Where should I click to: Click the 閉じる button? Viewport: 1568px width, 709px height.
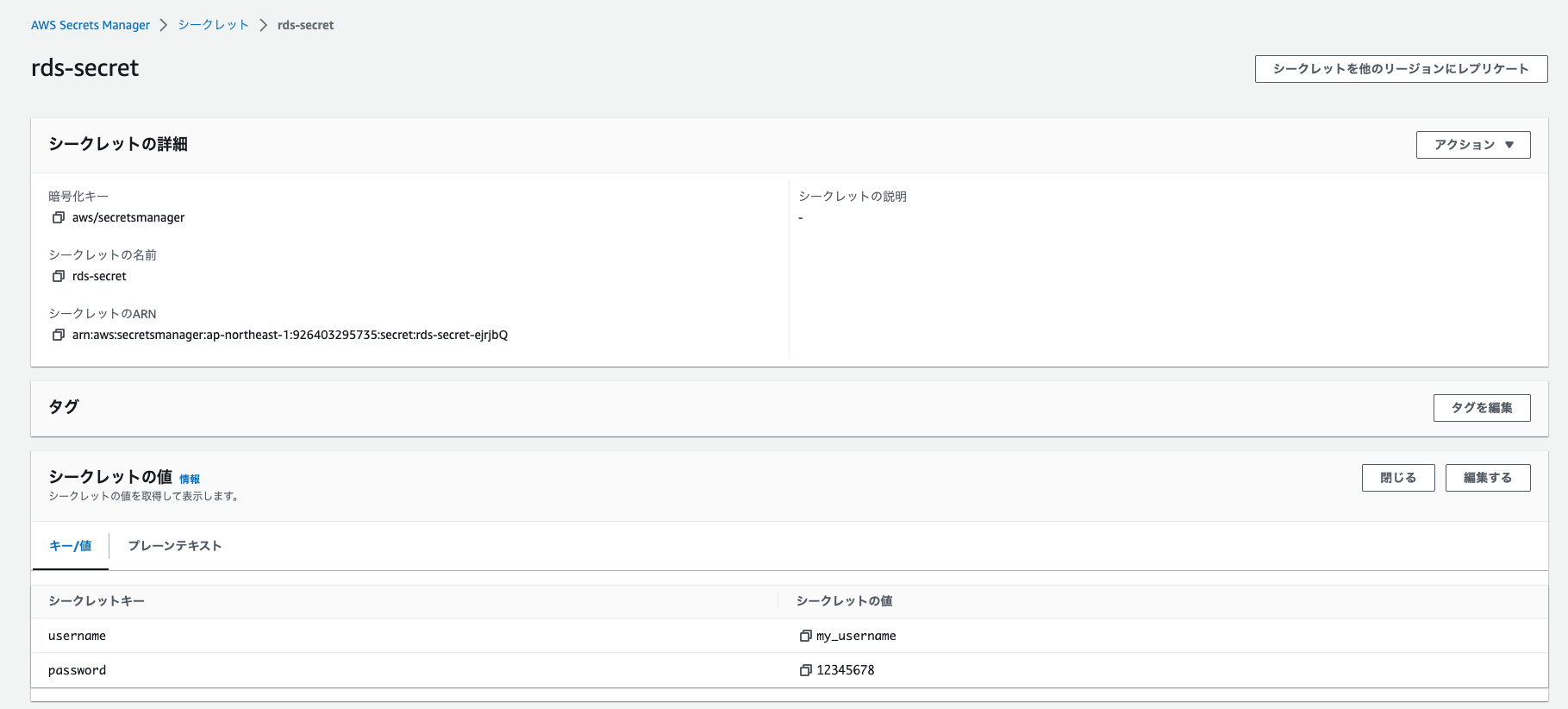[x=1398, y=478]
